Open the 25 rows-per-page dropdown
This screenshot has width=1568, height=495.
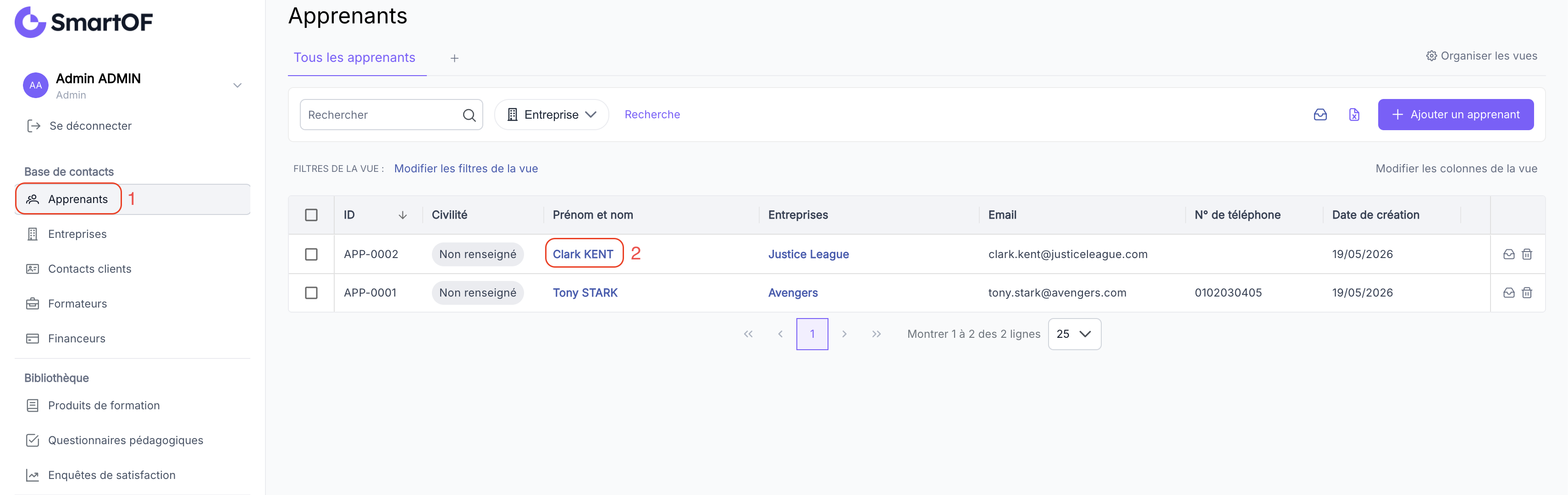click(1074, 334)
